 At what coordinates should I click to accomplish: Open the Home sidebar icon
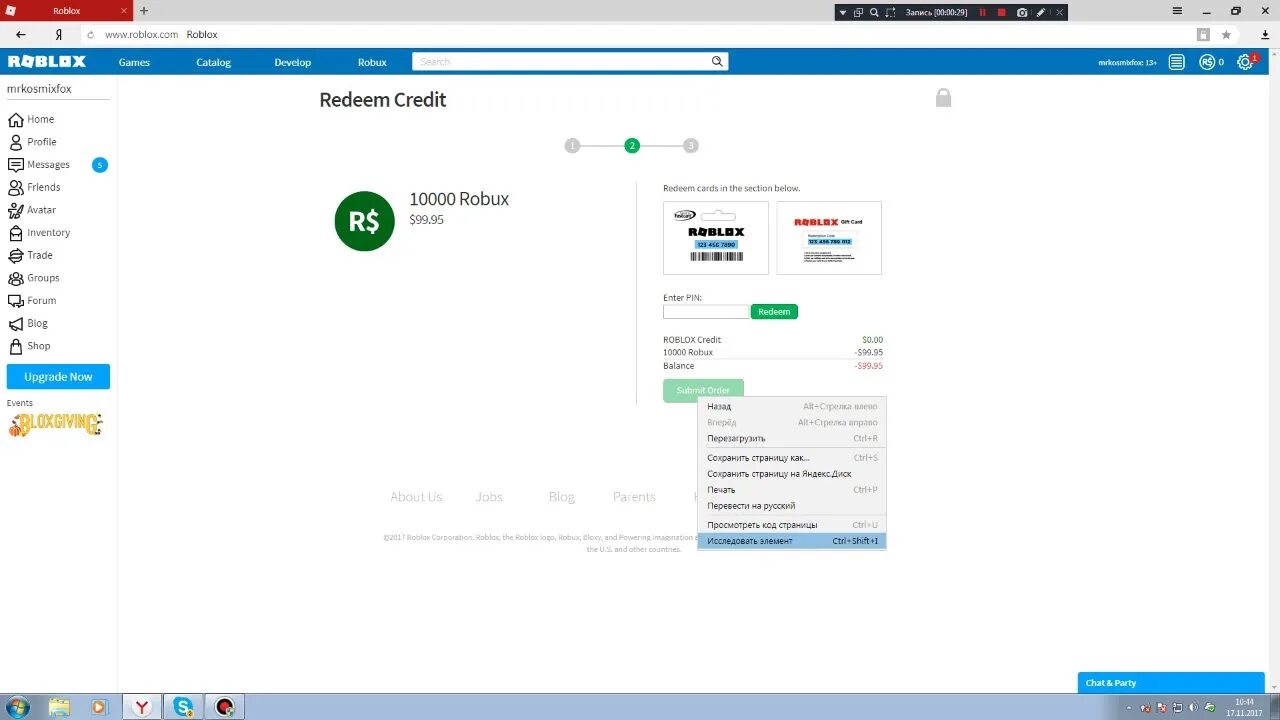pyautogui.click(x=15, y=119)
